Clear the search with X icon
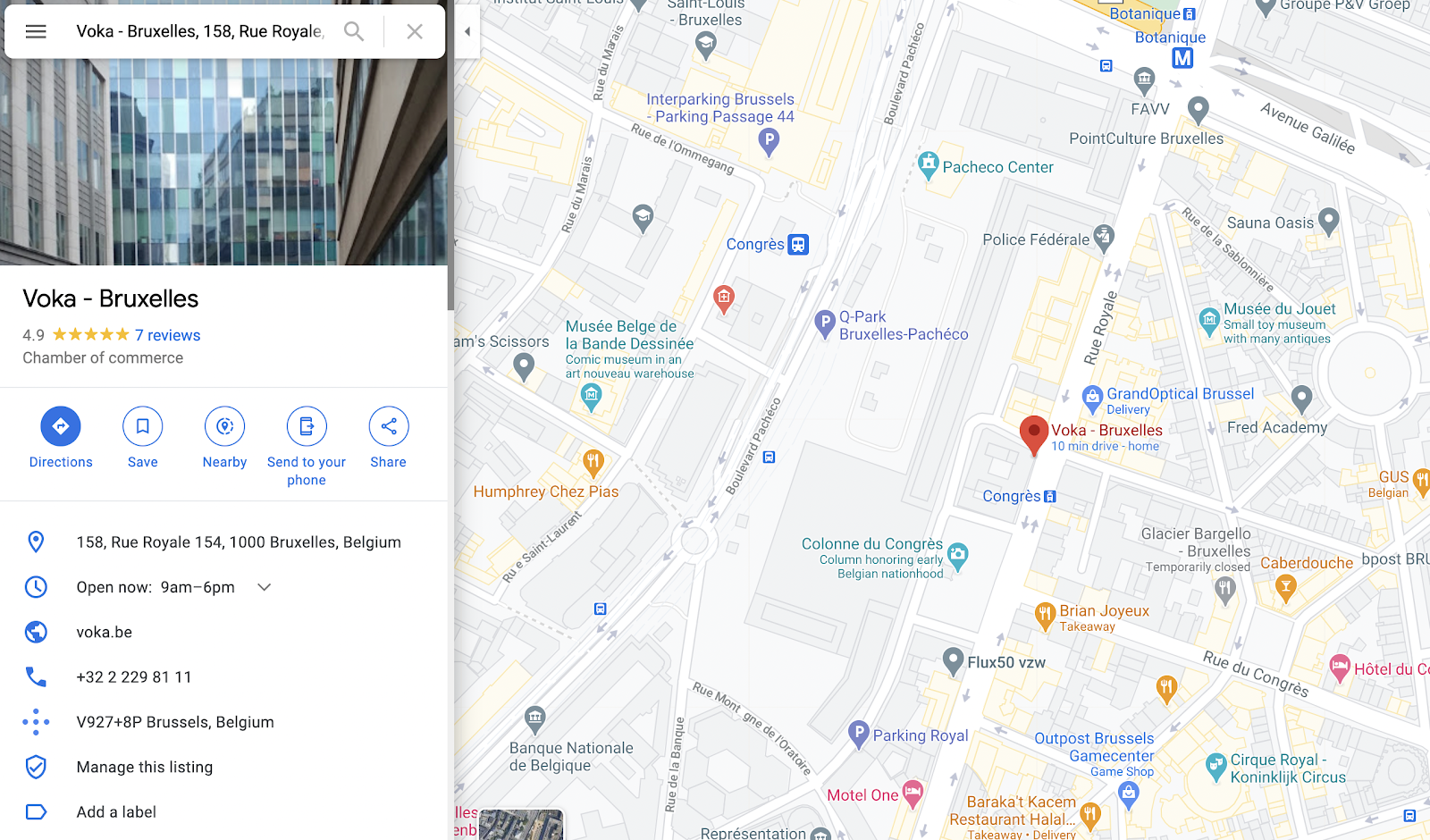Viewport: 1430px width, 840px height. pos(415,31)
